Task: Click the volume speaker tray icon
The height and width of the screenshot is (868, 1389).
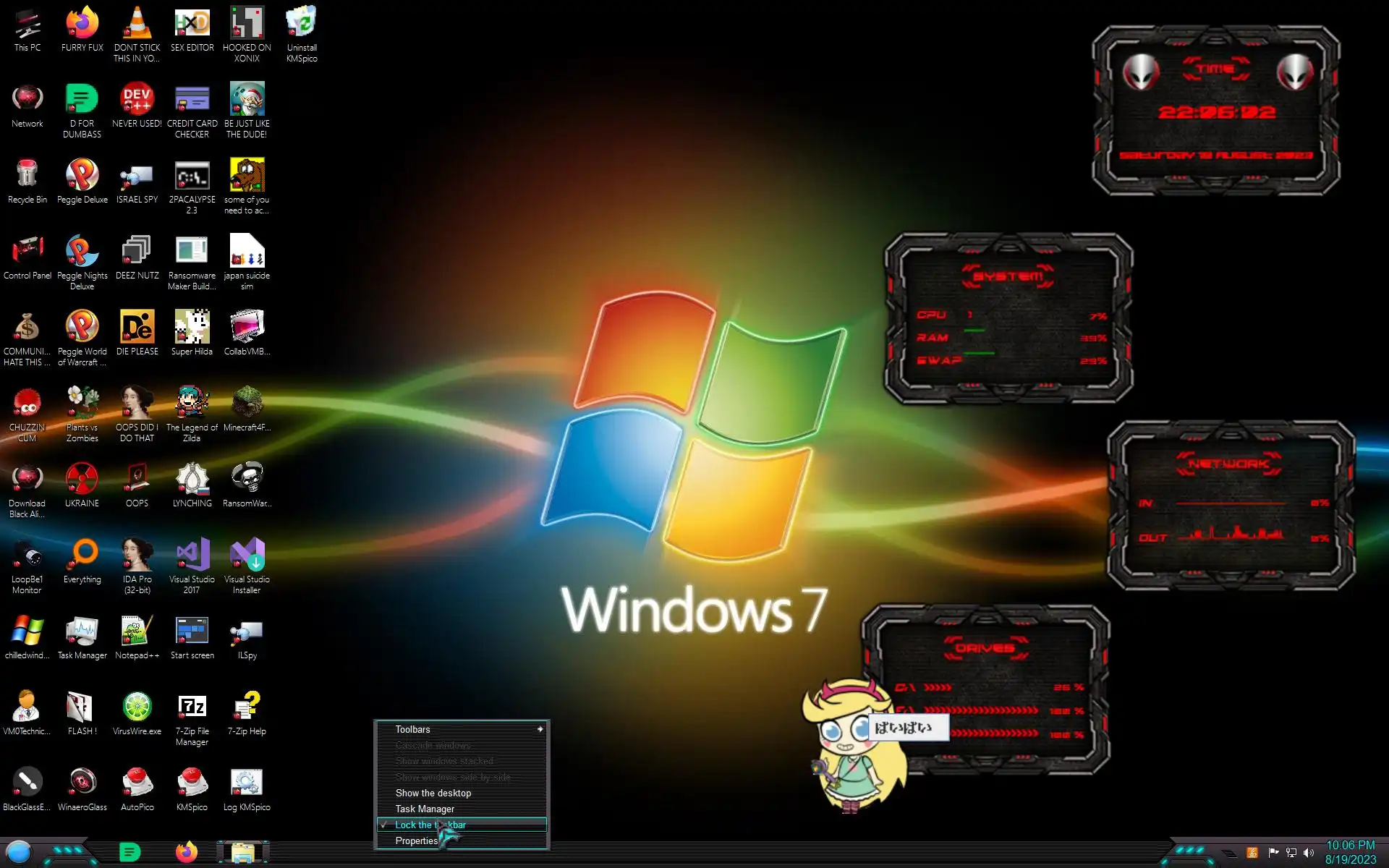Action: 1309,853
